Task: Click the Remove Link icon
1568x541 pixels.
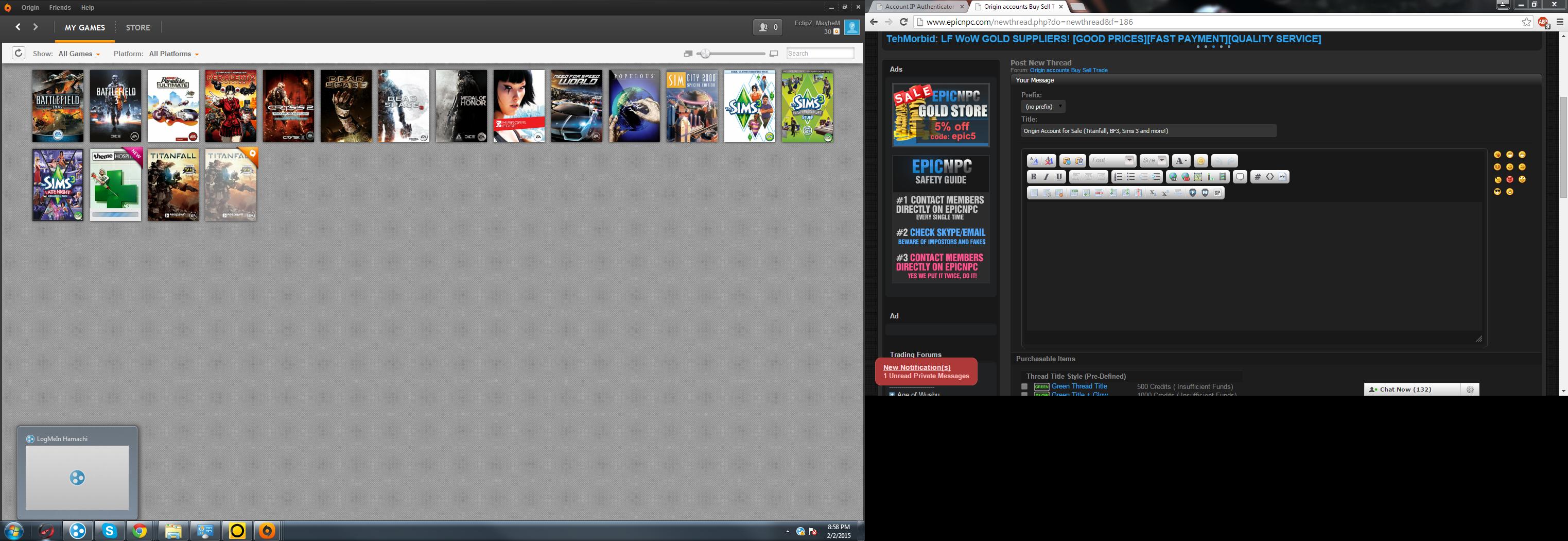Action: click(x=1186, y=177)
